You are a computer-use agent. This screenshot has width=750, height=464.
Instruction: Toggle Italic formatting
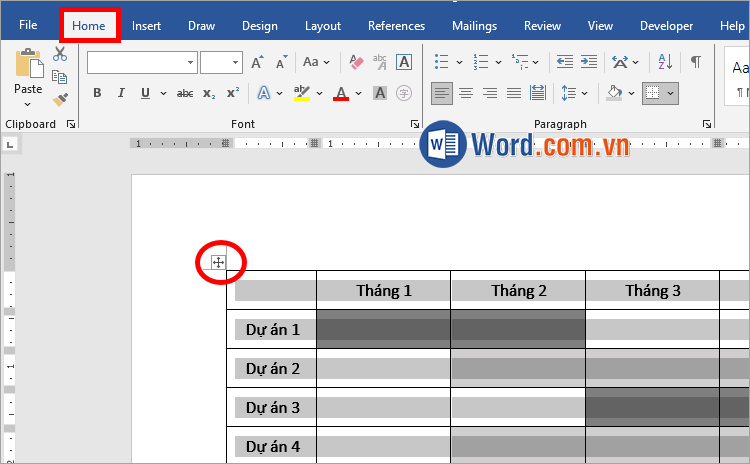point(121,93)
